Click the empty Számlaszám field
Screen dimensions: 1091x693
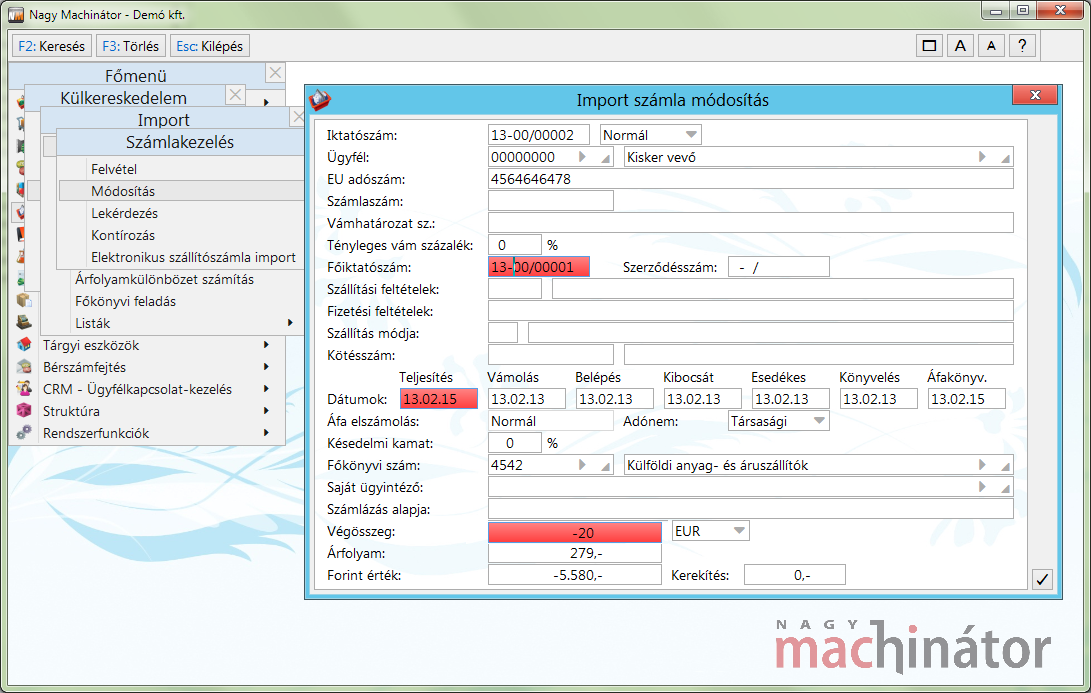click(x=551, y=201)
